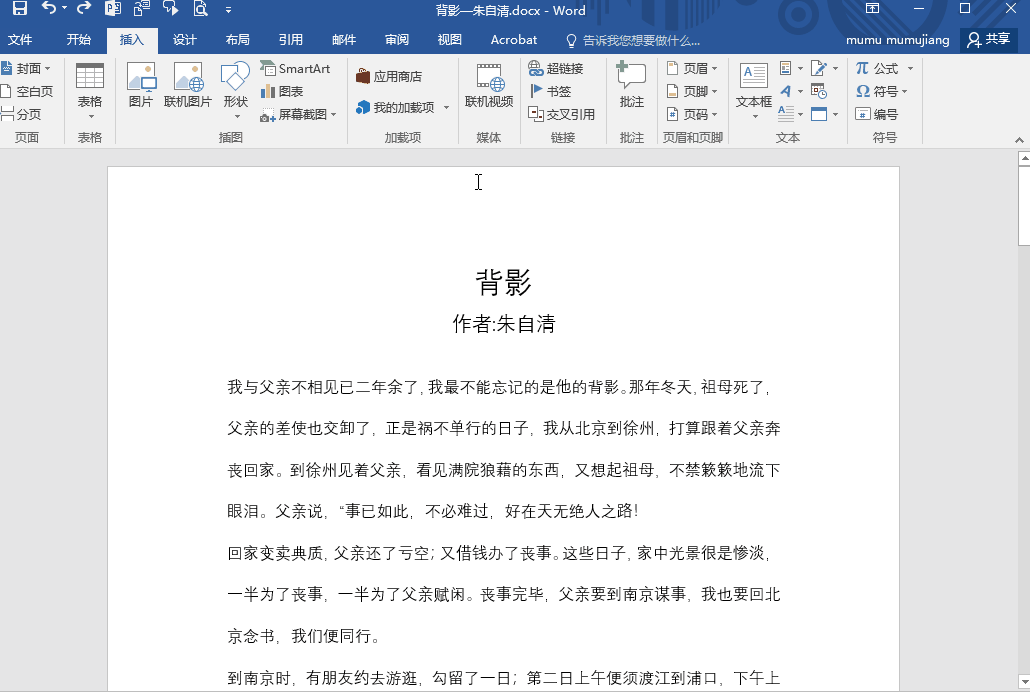The width and height of the screenshot is (1030, 692).
Task: Insert a chart with 图表
Action: [x=282, y=91]
